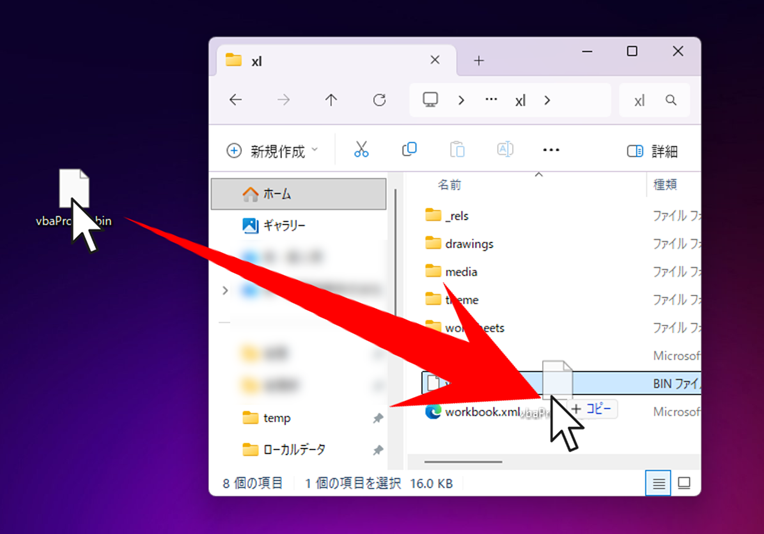Image resolution: width=764 pixels, height=534 pixels.
Task: Click the pin icon beside ローカルデータ
Action: [378, 450]
